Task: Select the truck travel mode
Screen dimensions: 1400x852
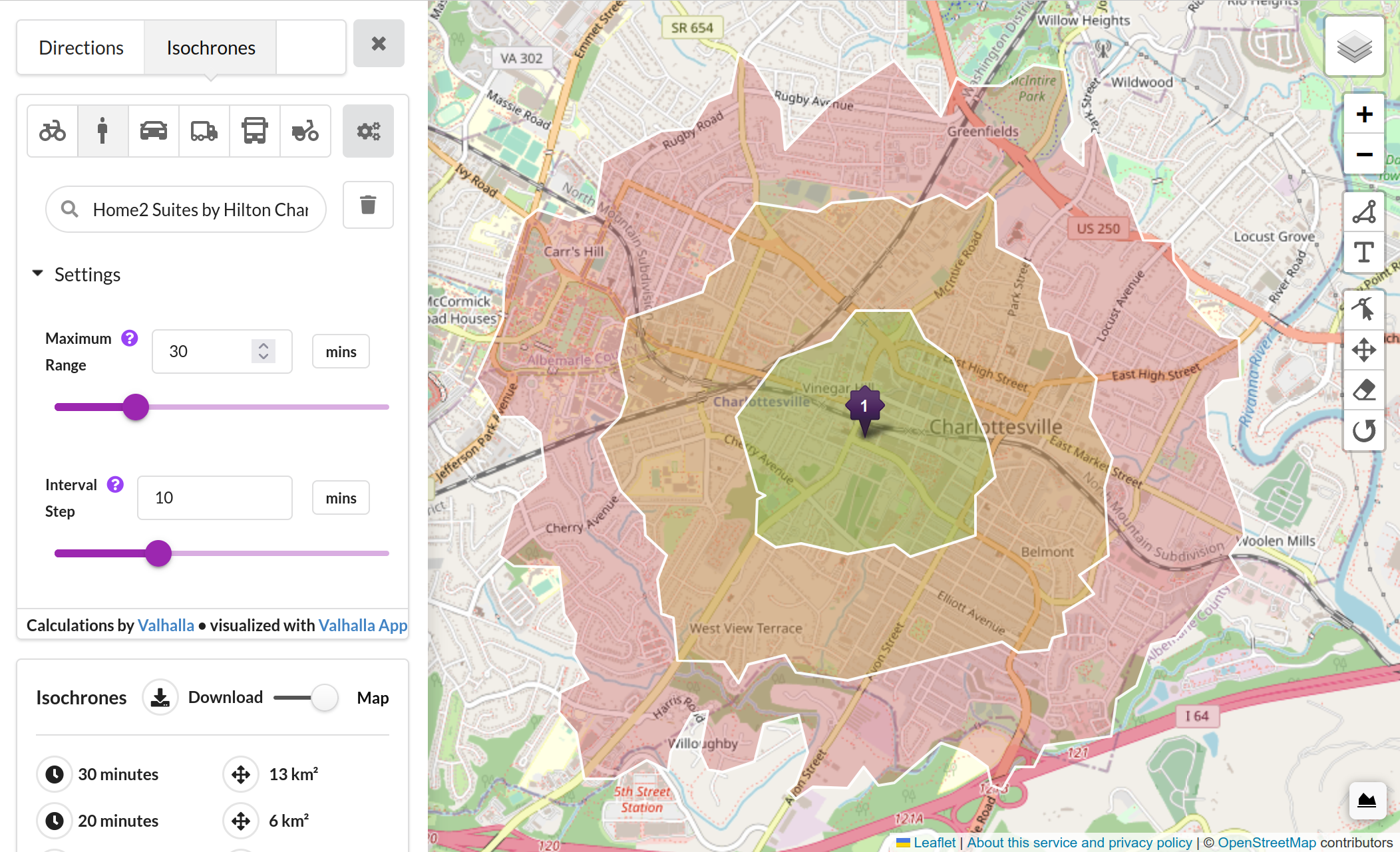Action: (x=204, y=131)
